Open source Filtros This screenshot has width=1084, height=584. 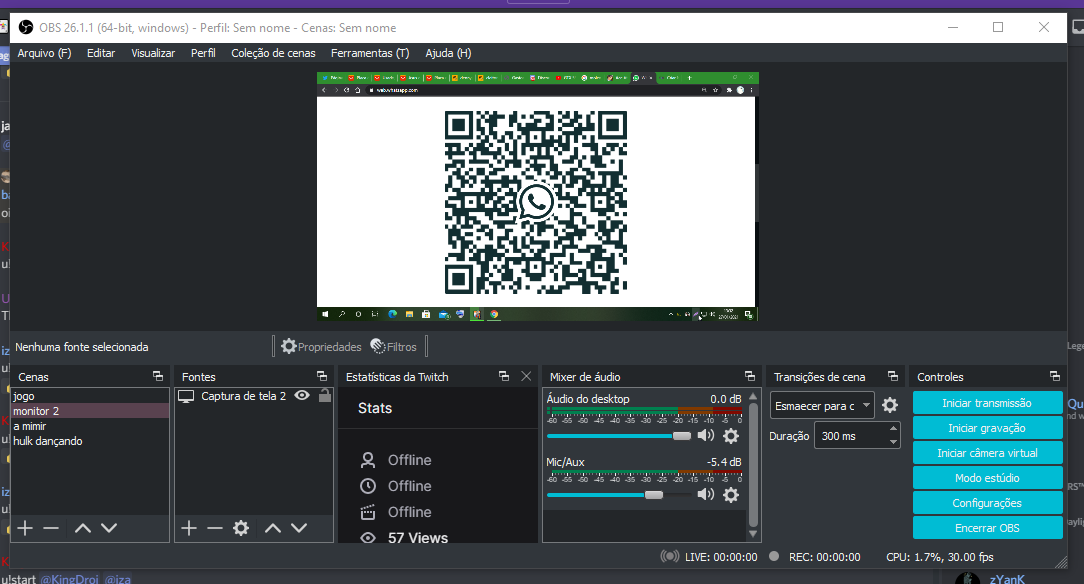point(393,346)
